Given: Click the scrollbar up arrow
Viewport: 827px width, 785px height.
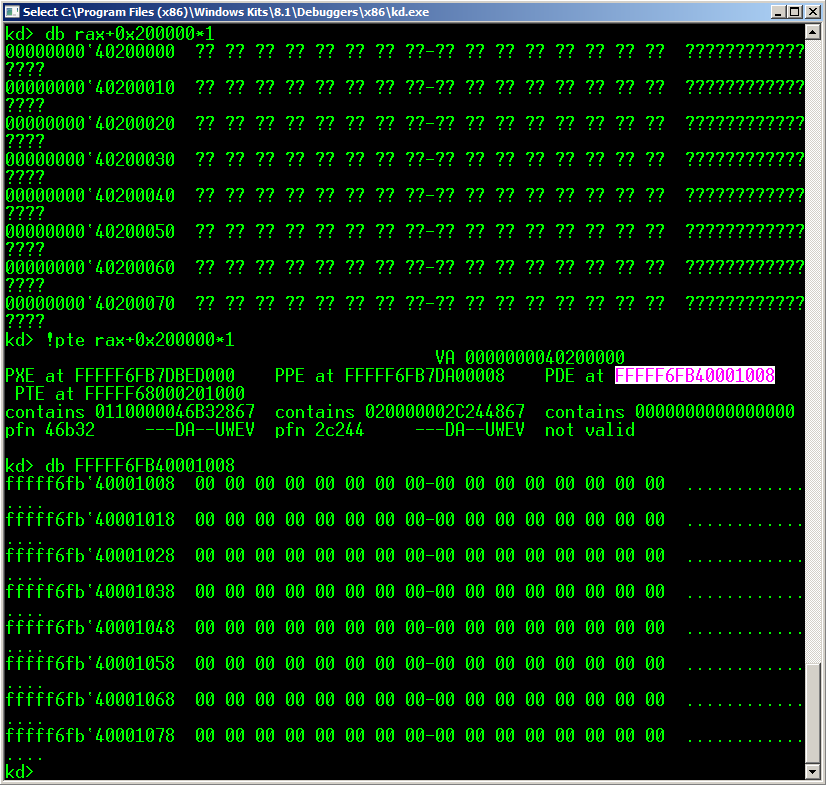Looking at the screenshot, I should [813, 33].
